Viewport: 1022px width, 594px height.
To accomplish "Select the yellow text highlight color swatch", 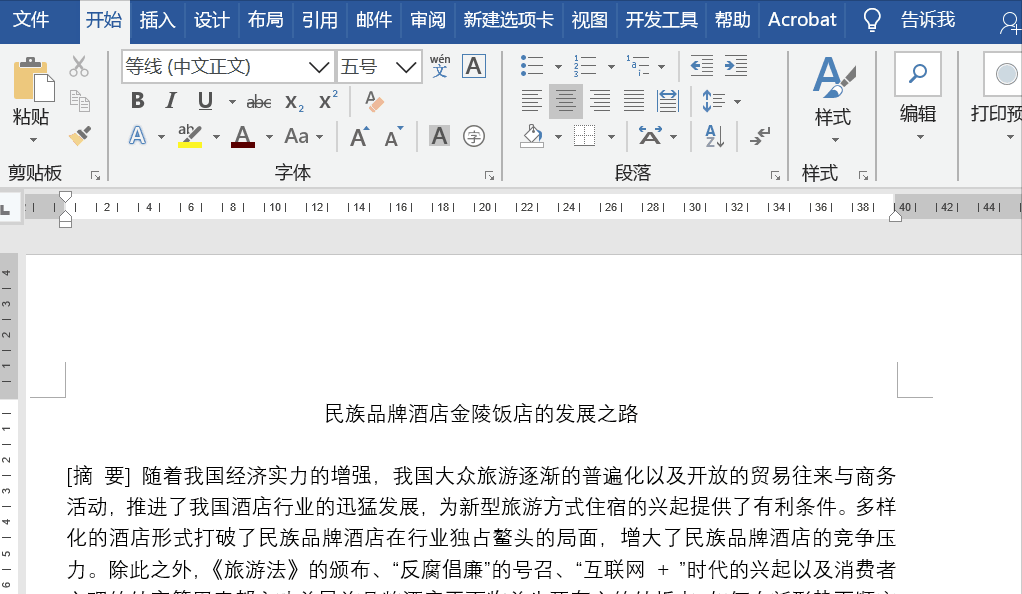I will click(x=190, y=143).
